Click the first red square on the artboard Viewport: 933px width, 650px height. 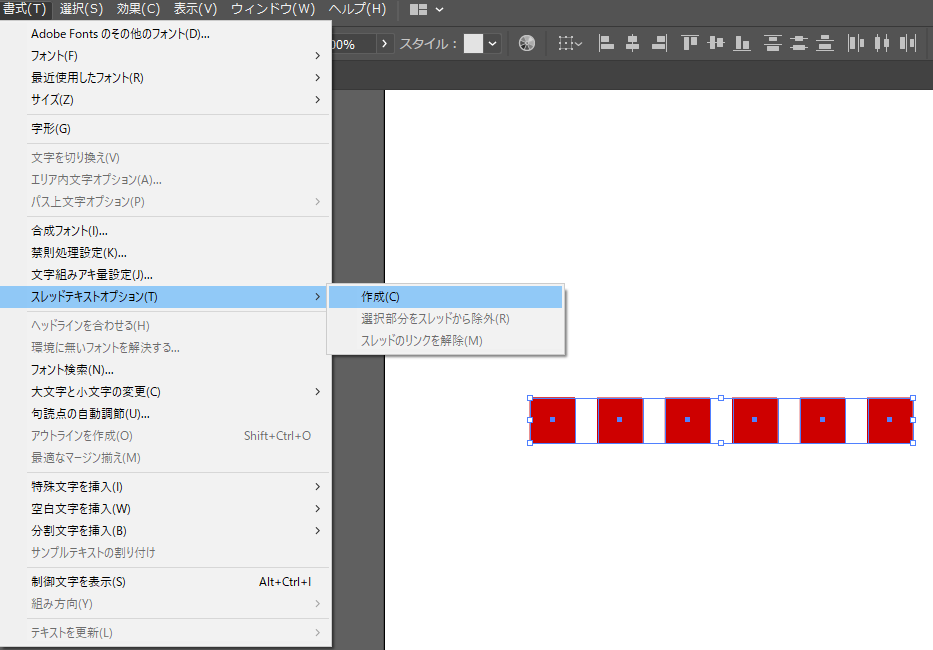click(x=553, y=420)
